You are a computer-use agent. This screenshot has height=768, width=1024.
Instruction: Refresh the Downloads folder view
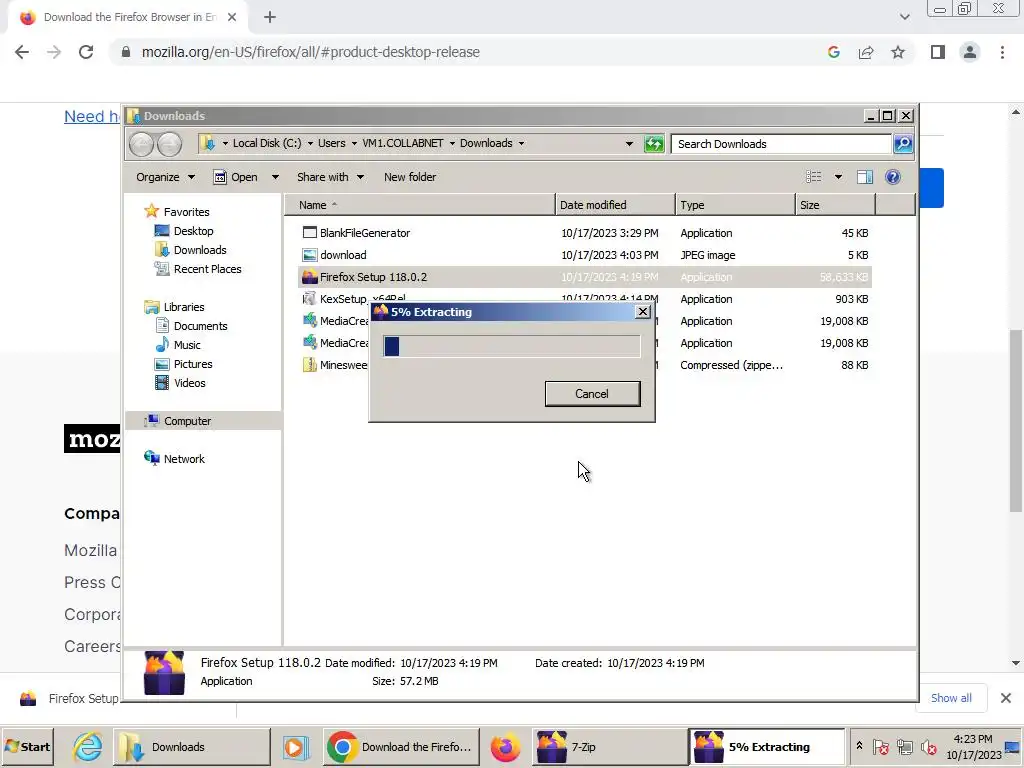pos(654,144)
